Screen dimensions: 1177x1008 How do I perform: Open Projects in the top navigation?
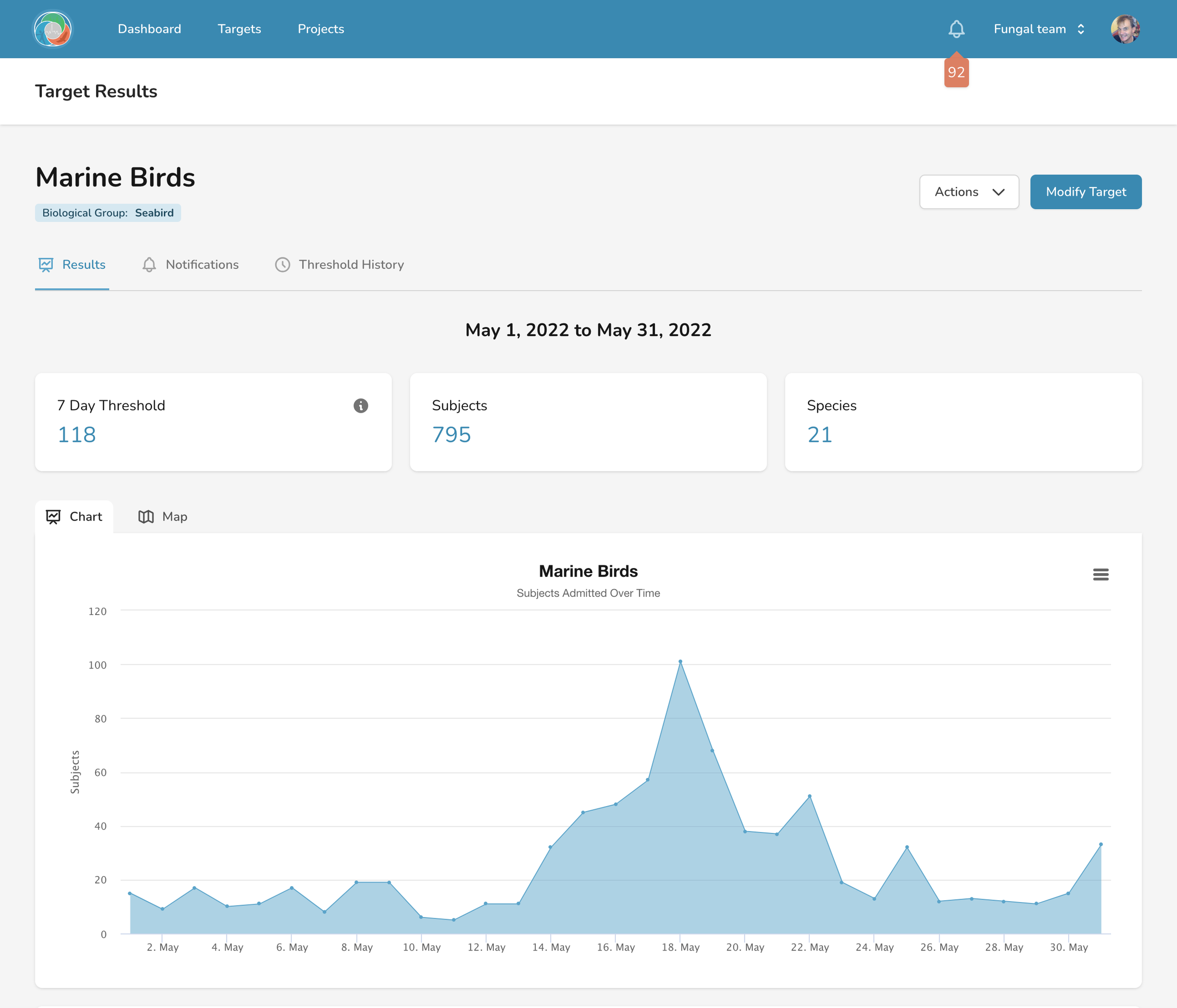(x=321, y=29)
